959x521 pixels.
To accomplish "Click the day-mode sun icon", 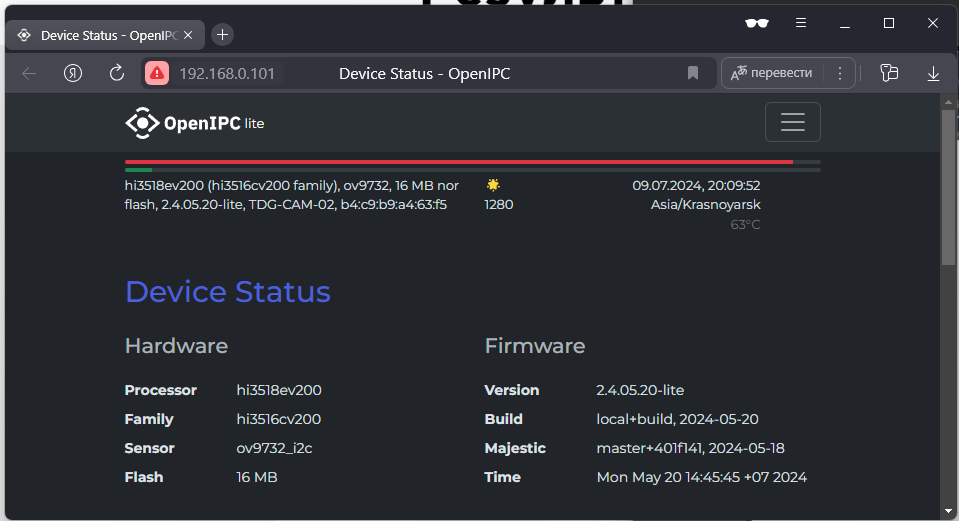I will [x=493, y=185].
